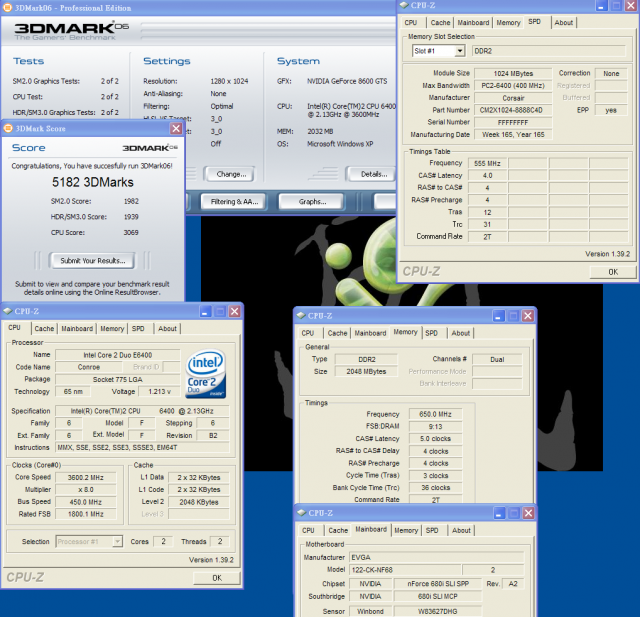Click Submit Your Results button
Image resolution: width=640 pixels, height=617 pixels.
[x=92, y=260]
